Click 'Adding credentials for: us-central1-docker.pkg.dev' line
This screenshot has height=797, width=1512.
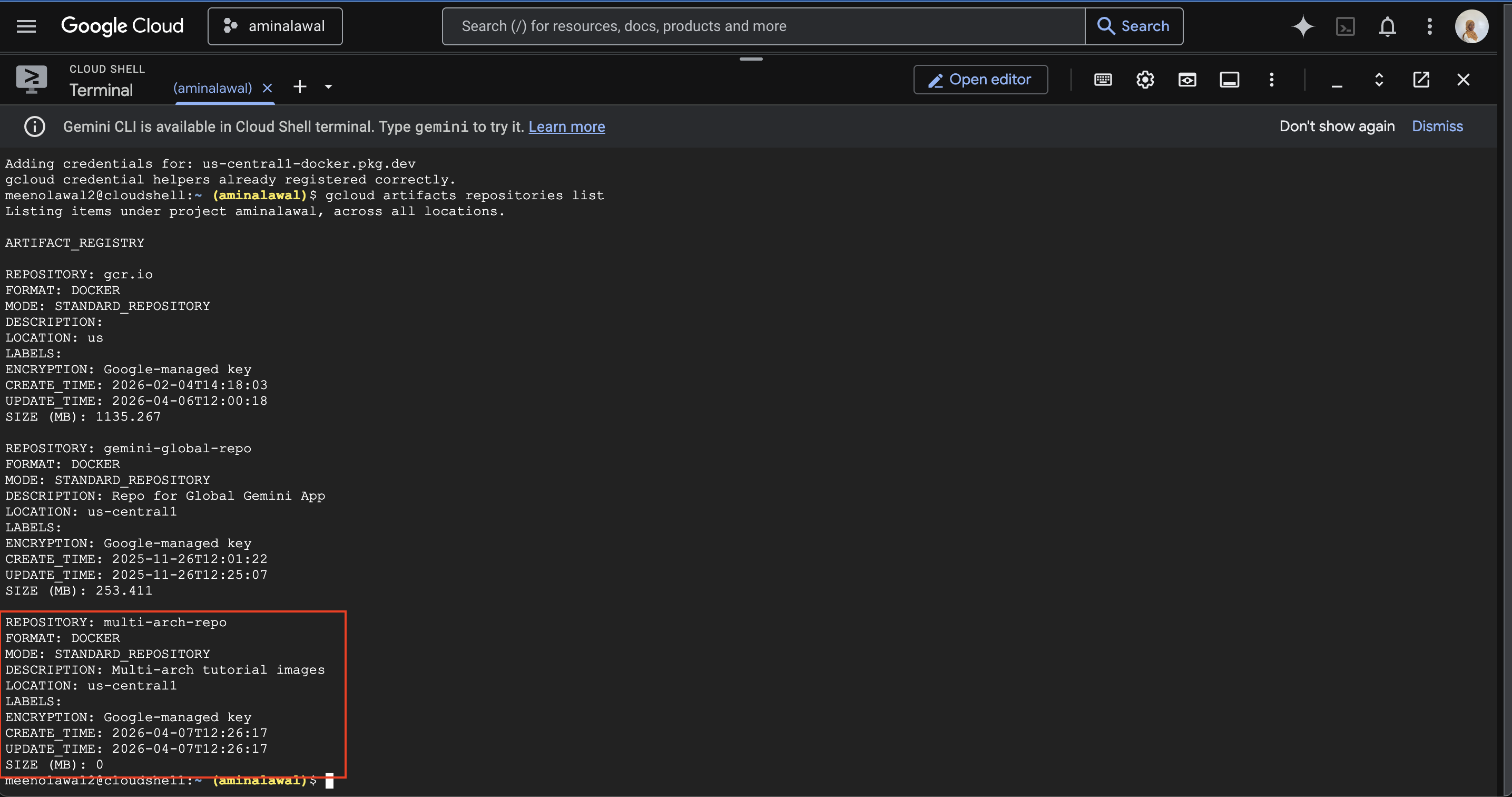(x=210, y=163)
